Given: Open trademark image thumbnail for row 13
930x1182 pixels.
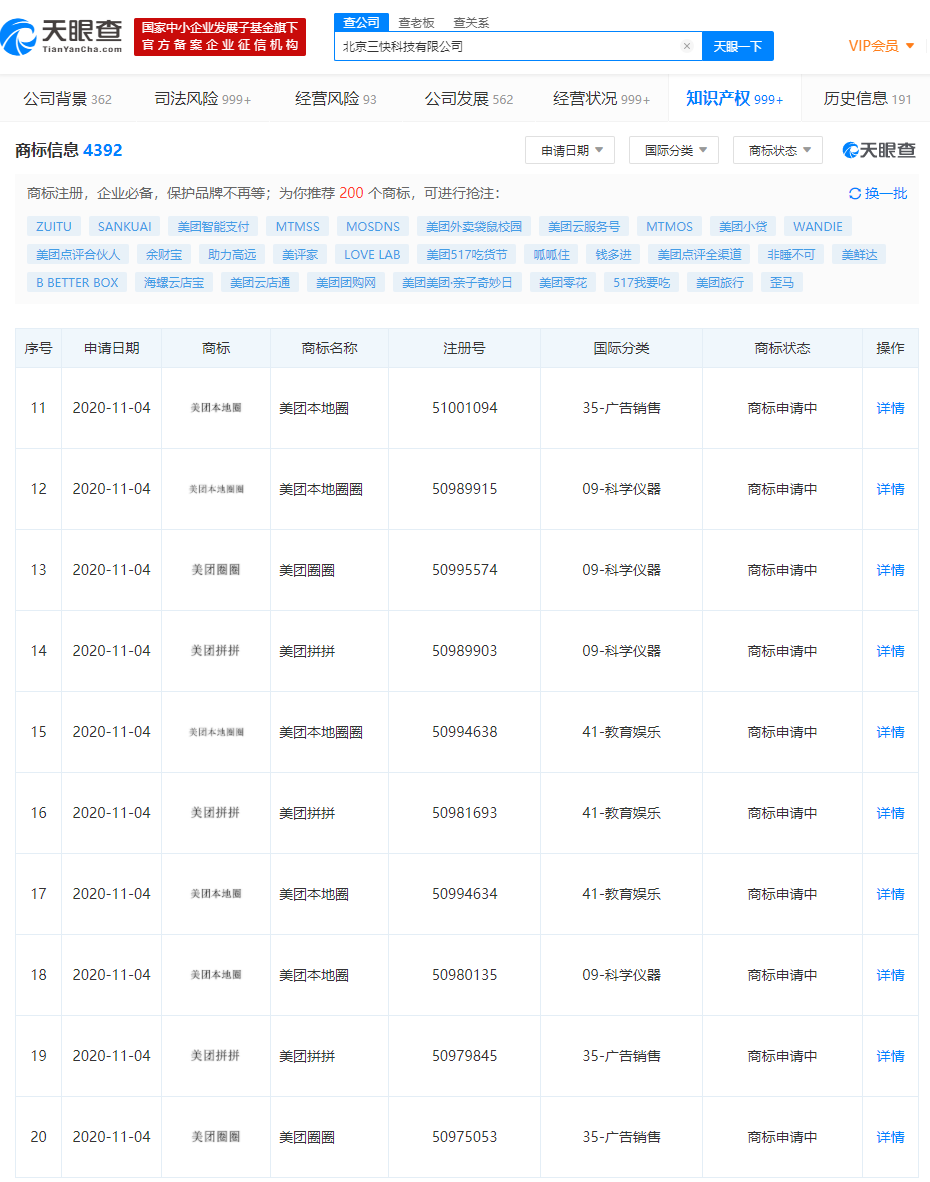Looking at the screenshot, I should (x=216, y=570).
